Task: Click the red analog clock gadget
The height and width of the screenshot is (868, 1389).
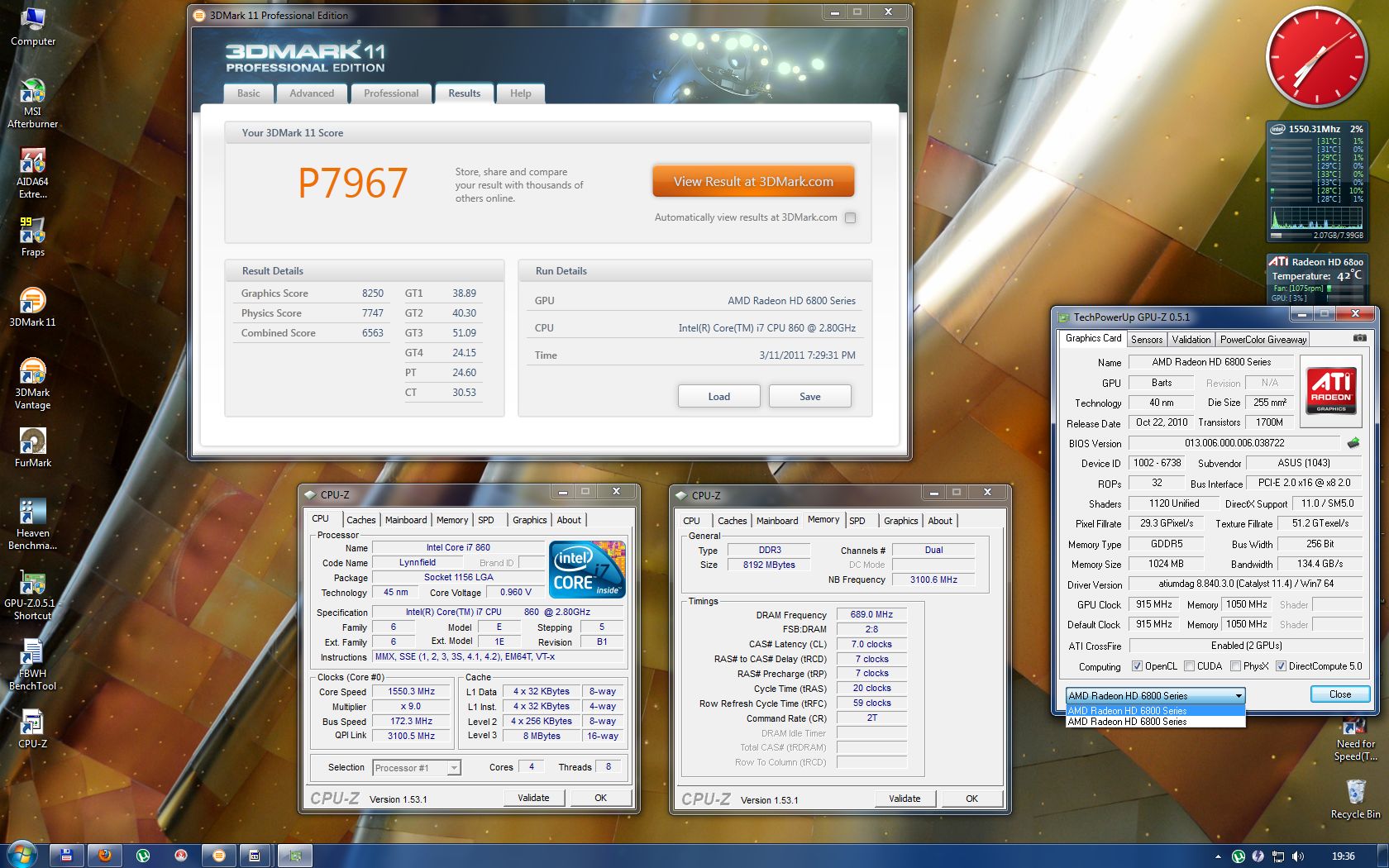Action: pyautogui.click(x=1316, y=56)
